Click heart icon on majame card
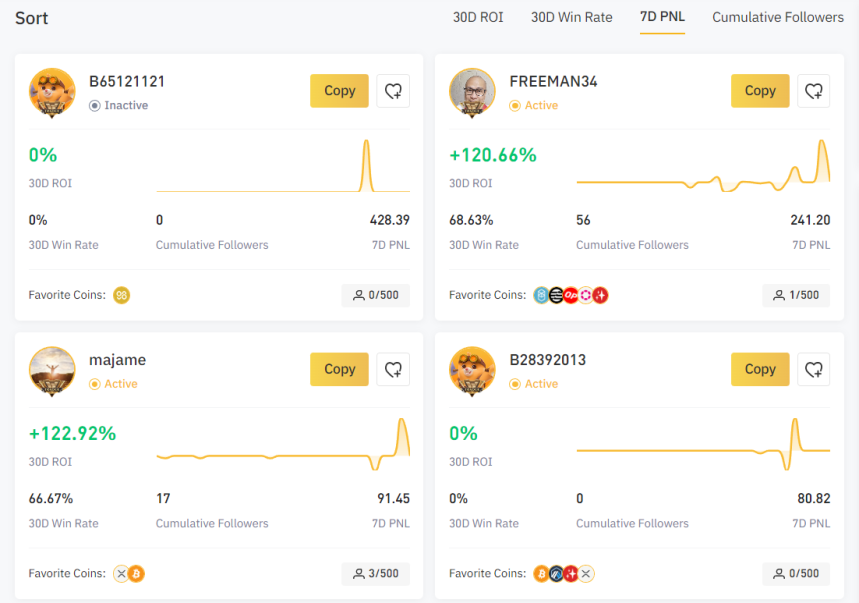Image resolution: width=859 pixels, height=603 pixels. (x=393, y=369)
